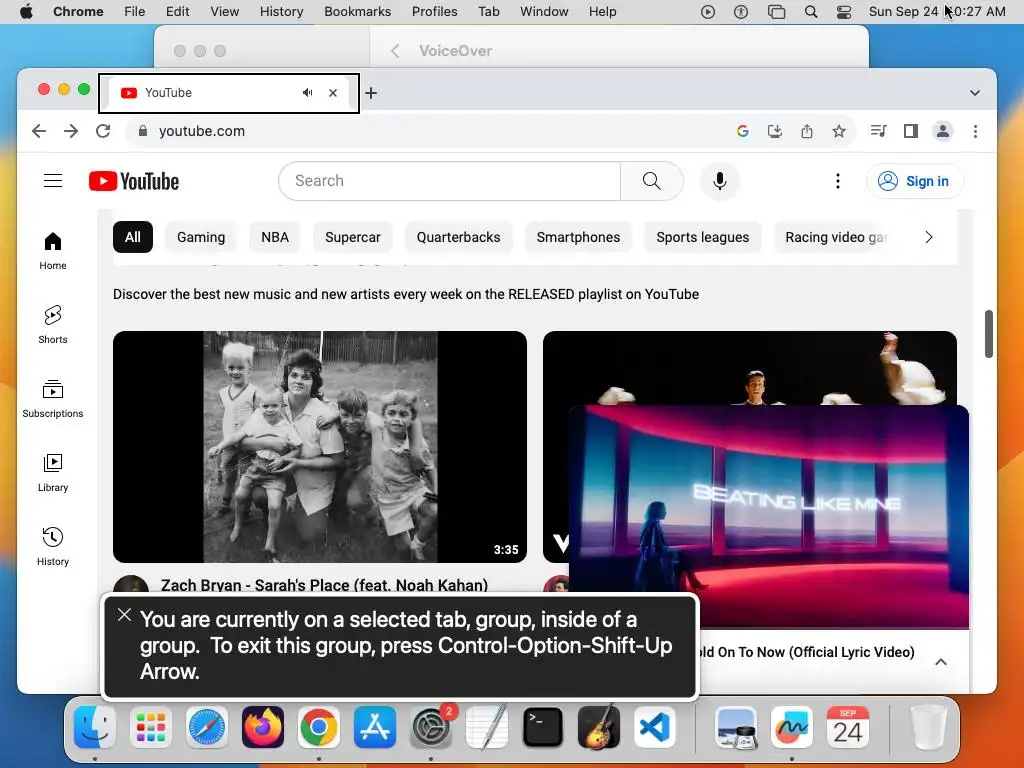Click the browser forward arrow
Viewport: 1024px width, 768px height.
click(x=71, y=131)
